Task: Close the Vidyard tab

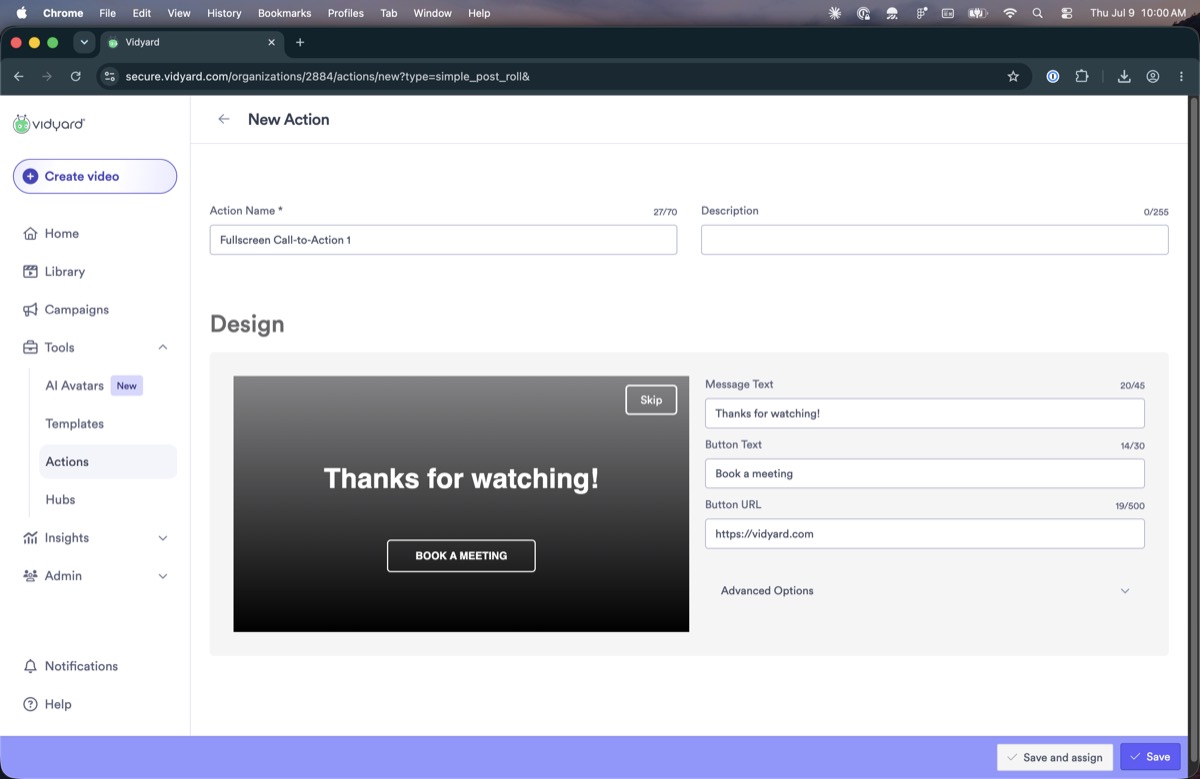Action: (272, 42)
